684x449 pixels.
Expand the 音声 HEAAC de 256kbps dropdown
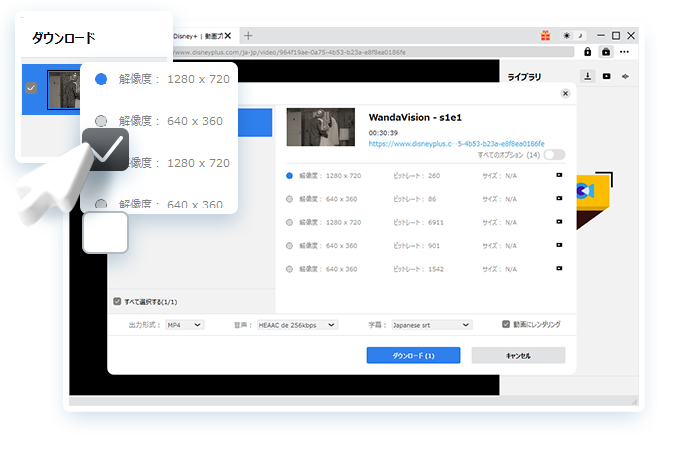[x=297, y=325]
